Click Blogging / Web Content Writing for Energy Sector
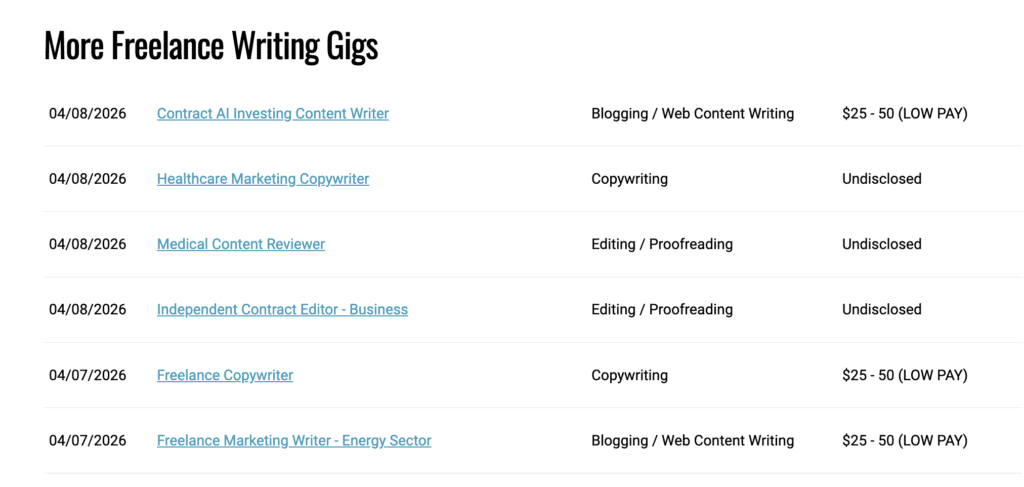 (692, 440)
